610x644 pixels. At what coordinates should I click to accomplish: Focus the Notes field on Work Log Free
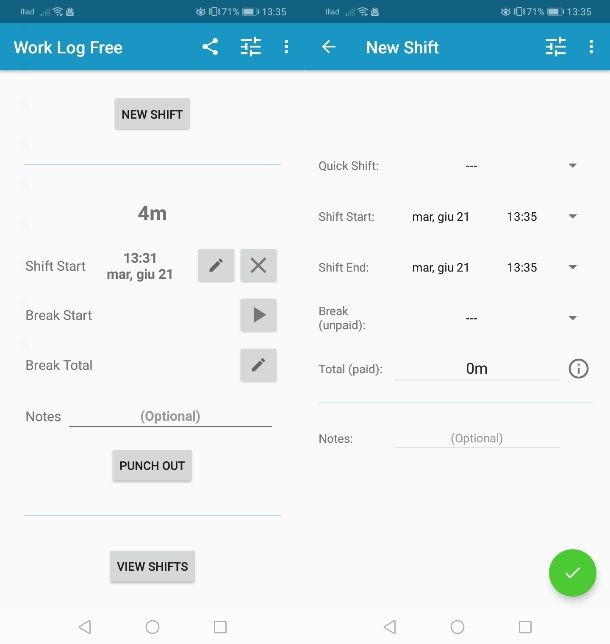click(x=170, y=416)
